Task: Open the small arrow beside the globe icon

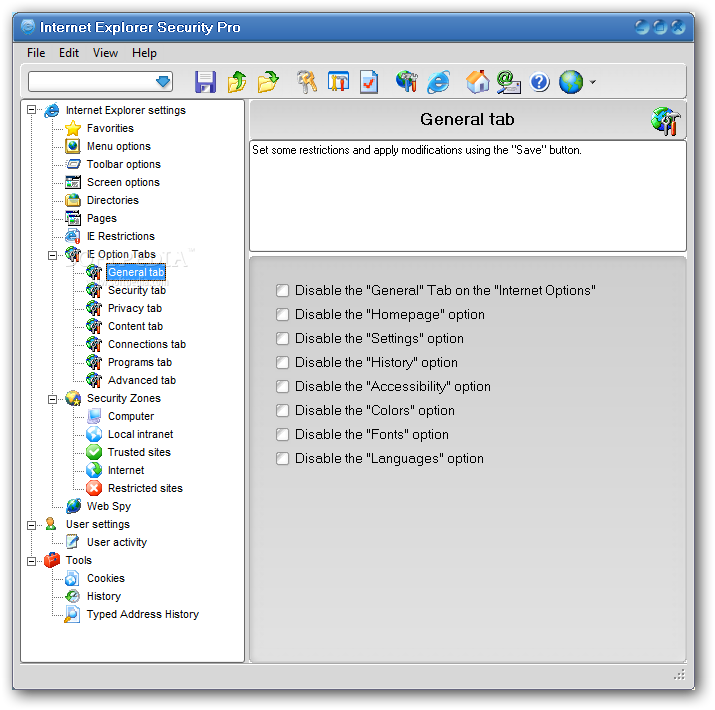Action: pos(592,83)
